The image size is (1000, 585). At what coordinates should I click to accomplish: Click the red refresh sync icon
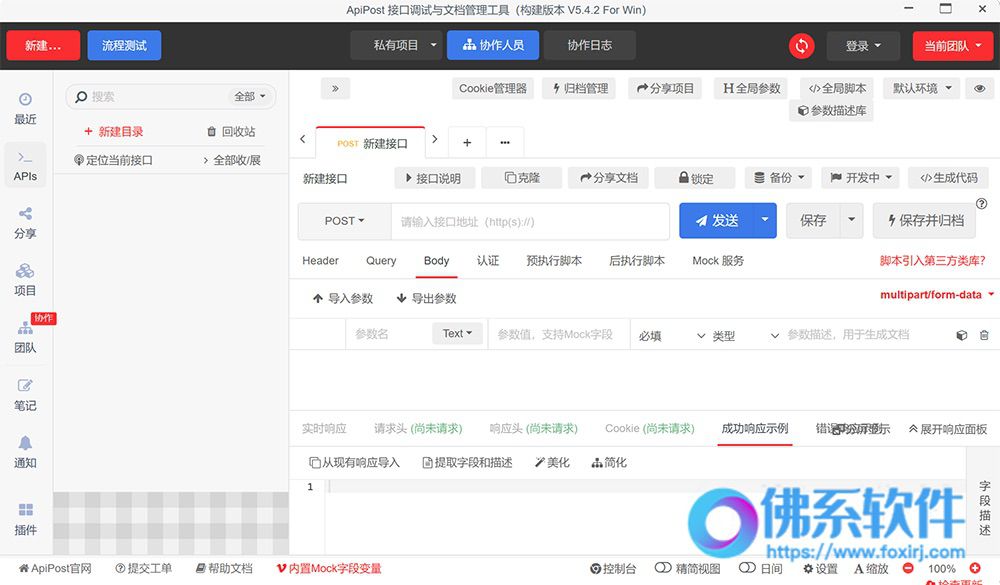(801, 46)
